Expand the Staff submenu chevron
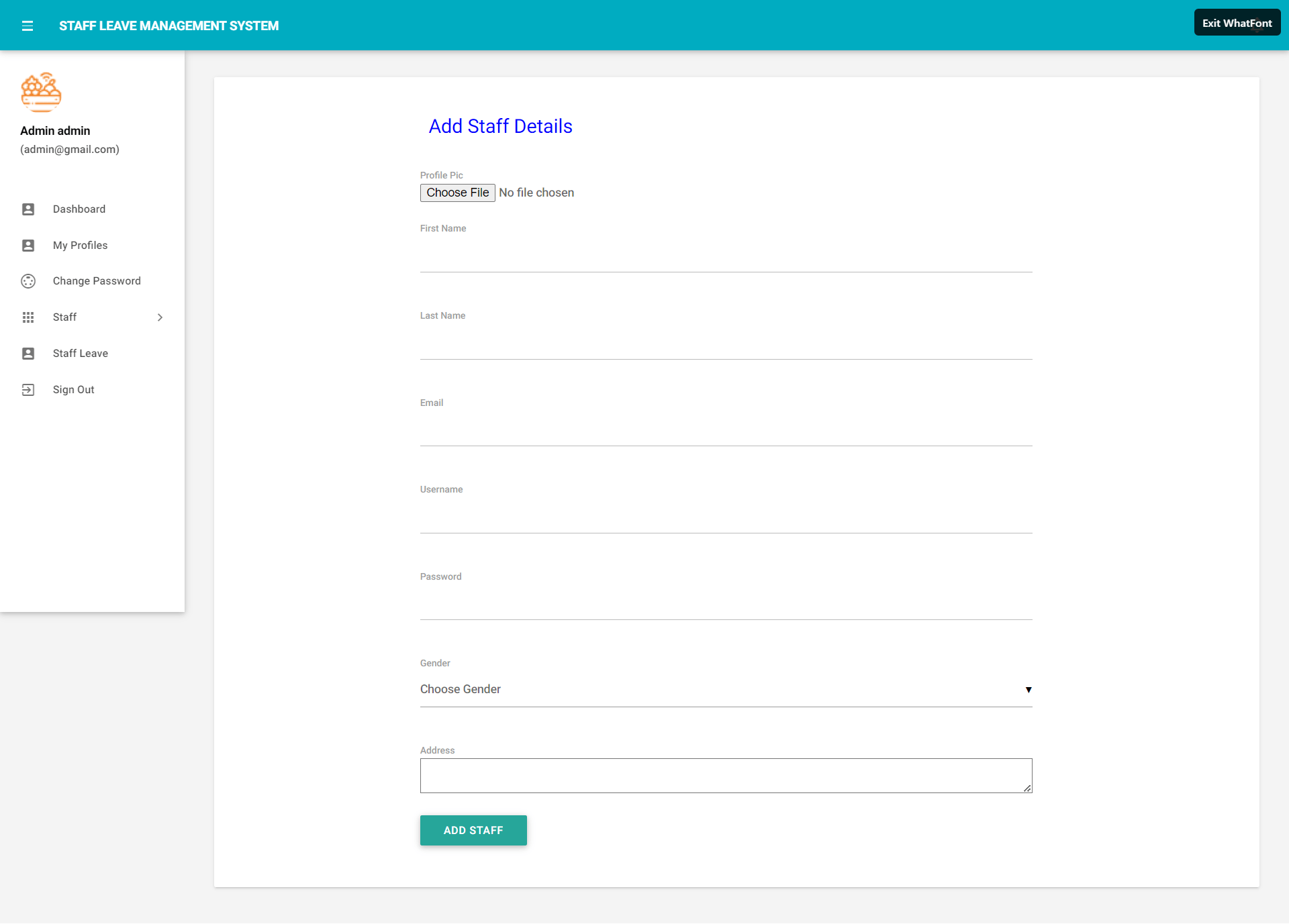 point(160,317)
